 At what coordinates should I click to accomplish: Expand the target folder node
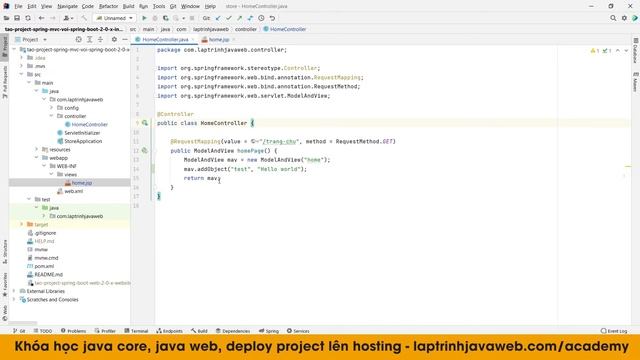pyautogui.click(x=21, y=224)
